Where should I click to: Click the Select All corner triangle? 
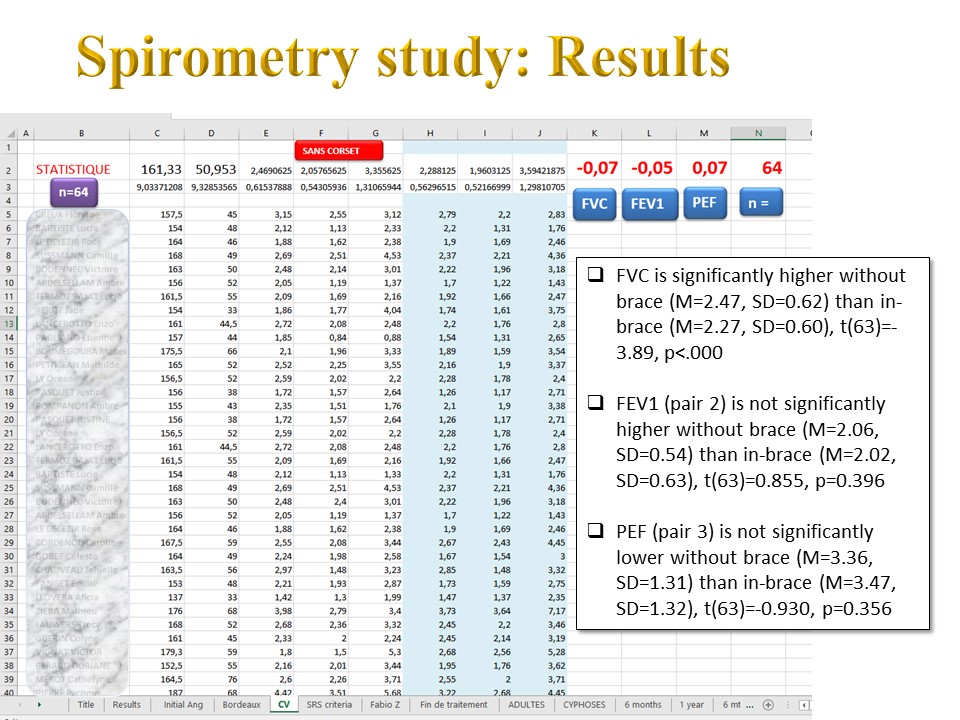pos(10,133)
